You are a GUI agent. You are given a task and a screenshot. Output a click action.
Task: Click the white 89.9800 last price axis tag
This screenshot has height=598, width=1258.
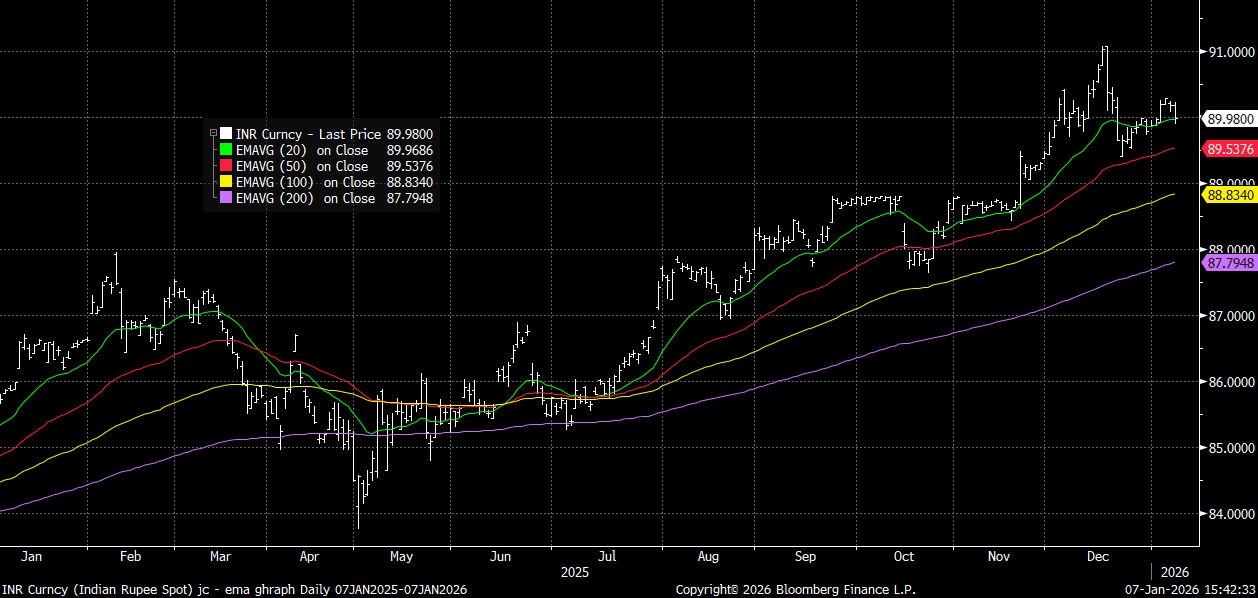pyautogui.click(x=1230, y=118)
